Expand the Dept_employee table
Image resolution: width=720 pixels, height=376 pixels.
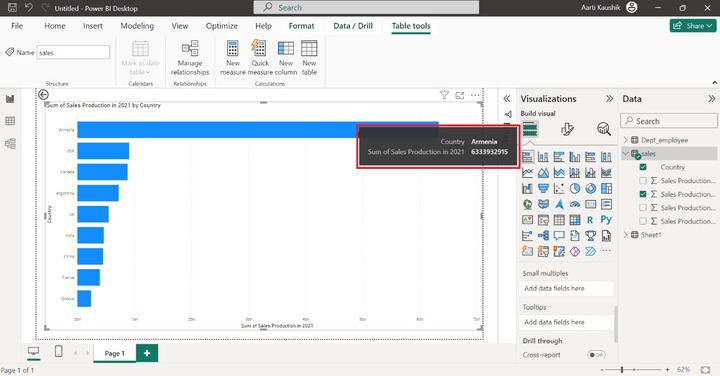point(625,140)
